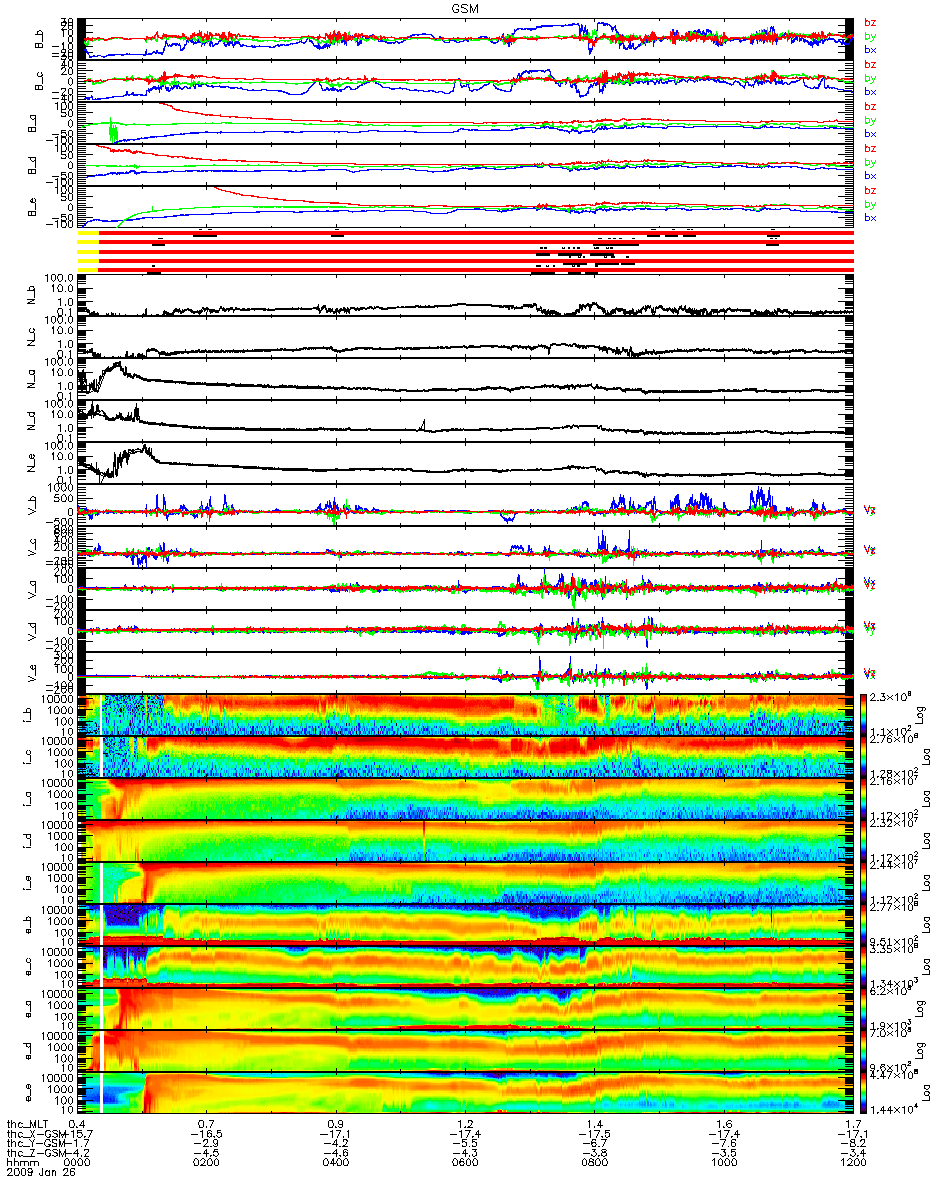
Task: Click inside the i_b ion spectrogram panel
Action: click(465, 714)
